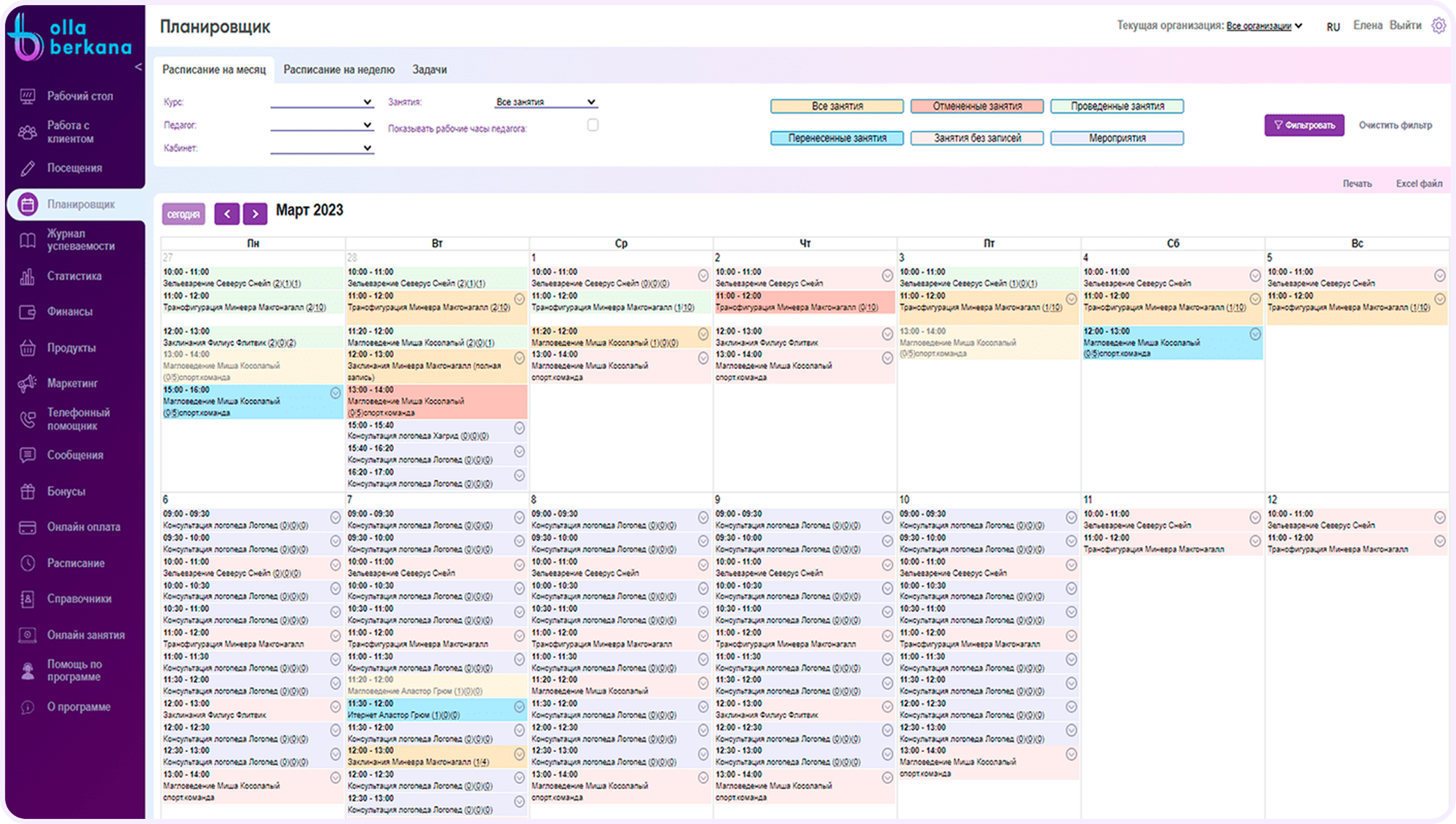The width and height of the screenshot is (1456, 824).
Task: Open settings gear icon in header
Action: pyautogui.click(x=1439, y=25)
